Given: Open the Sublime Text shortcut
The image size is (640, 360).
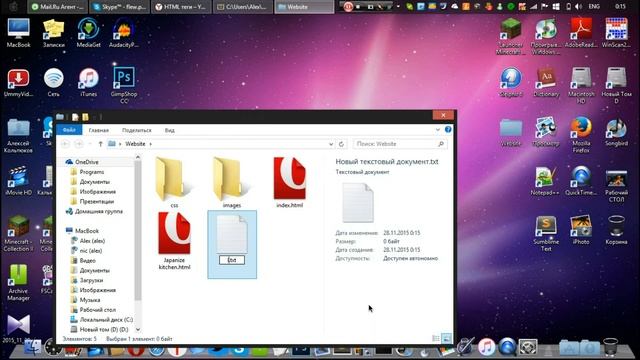Looking at the screenshot, I should point(546,233).
